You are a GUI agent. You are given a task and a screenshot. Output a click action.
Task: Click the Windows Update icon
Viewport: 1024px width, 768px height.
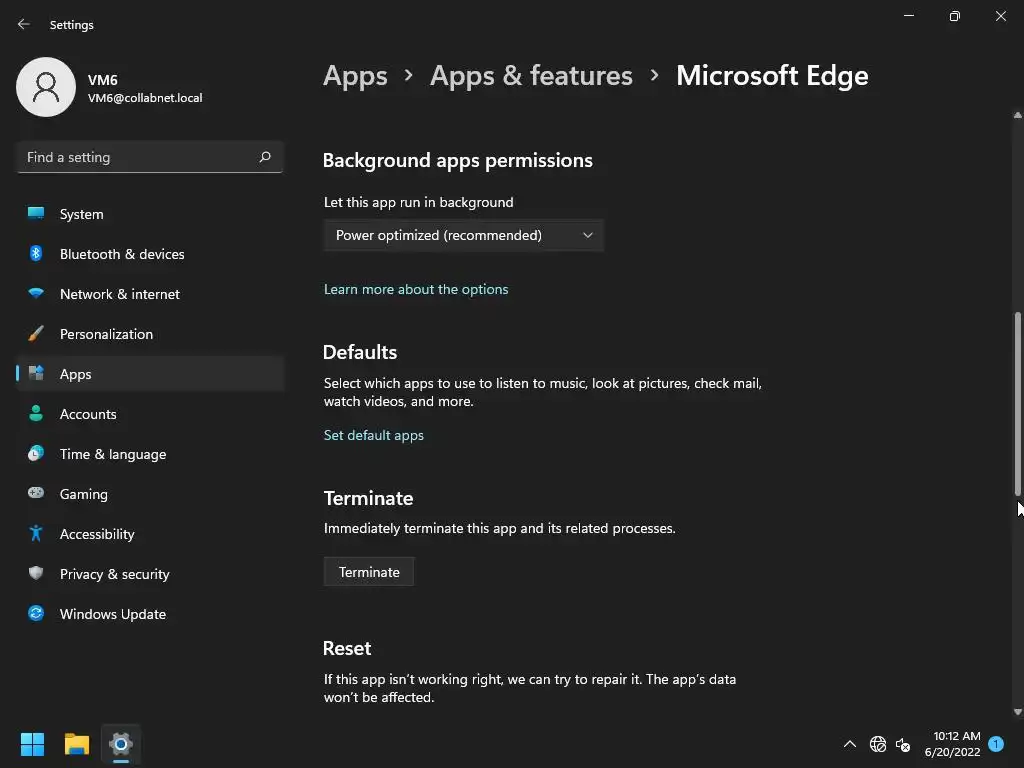pyautogui.click(x=36, y=614)
